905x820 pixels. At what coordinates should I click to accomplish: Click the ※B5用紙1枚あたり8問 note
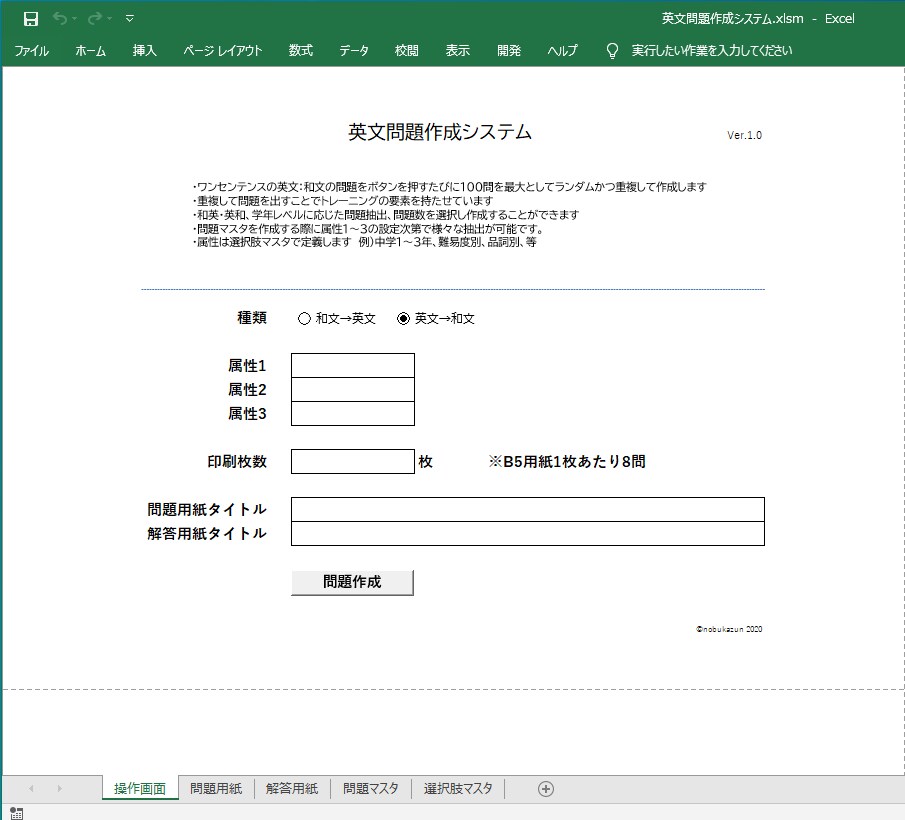coord(567,462)
